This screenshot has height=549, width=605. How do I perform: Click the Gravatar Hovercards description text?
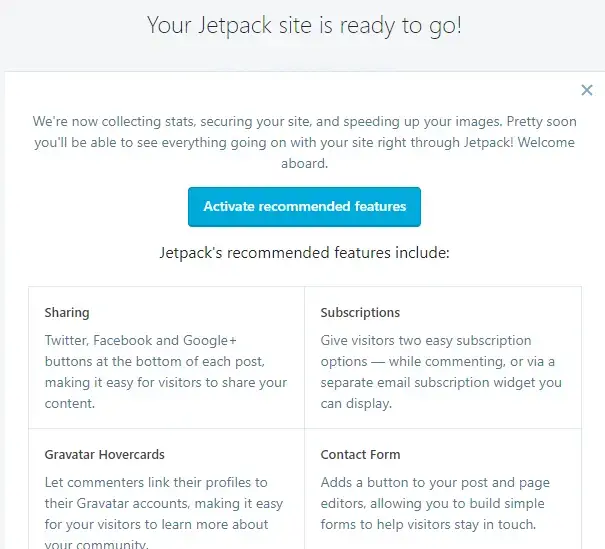point(164,512)
